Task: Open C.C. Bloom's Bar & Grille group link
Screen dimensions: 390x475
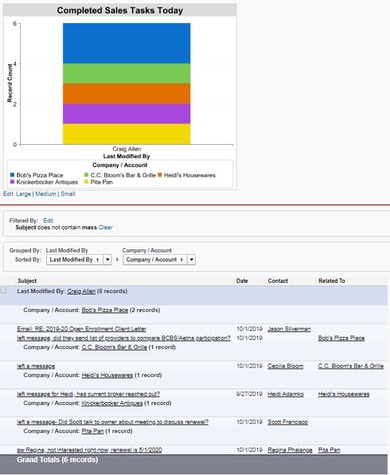Action: coord(114,347)
